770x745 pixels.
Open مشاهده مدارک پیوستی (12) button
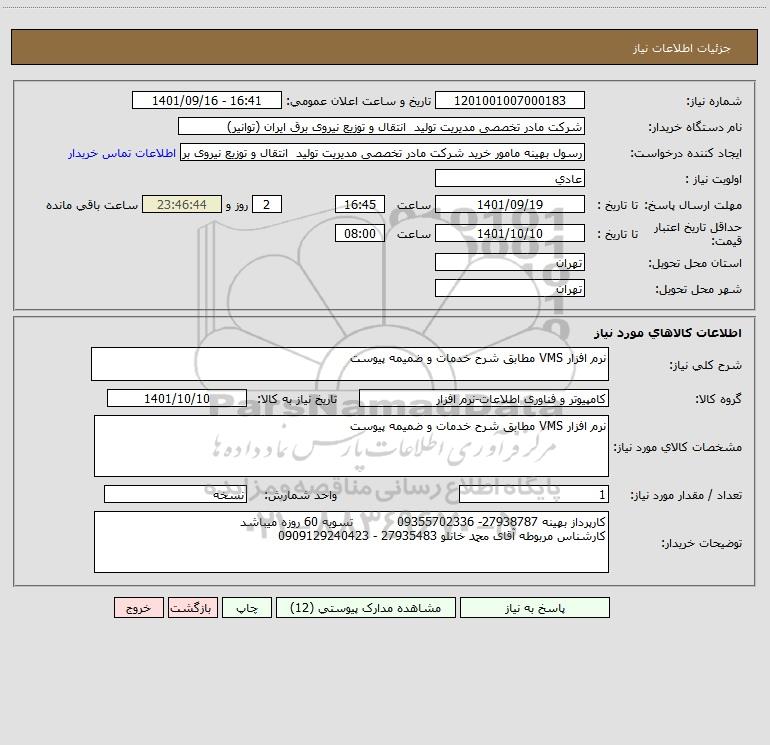click(x=366, y=607)
